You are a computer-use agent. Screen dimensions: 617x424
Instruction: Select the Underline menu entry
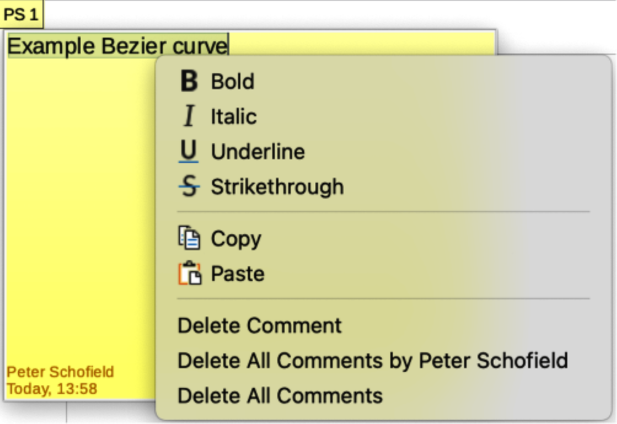click(x=257, y=152)
